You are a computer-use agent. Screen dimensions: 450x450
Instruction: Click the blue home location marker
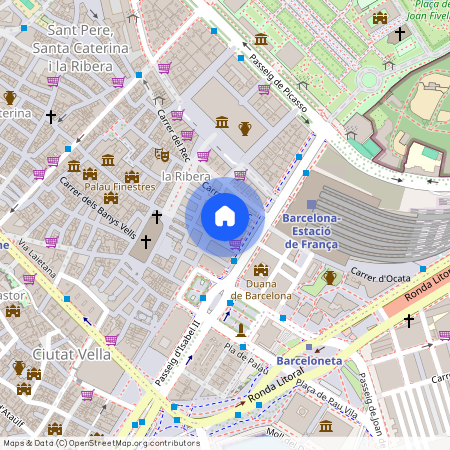click(225, 217)
